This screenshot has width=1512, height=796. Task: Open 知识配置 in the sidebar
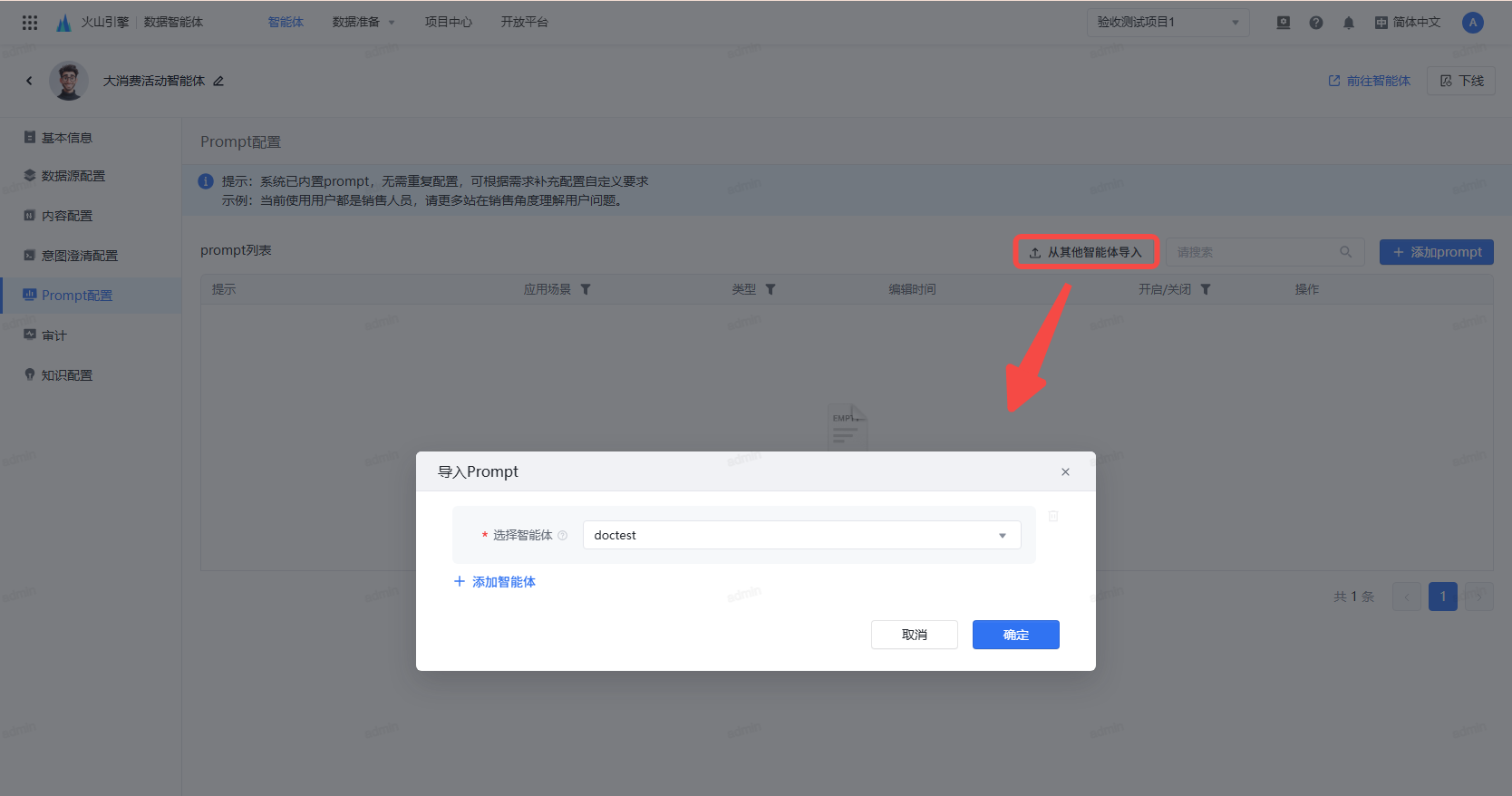click(x=91, y=375)
